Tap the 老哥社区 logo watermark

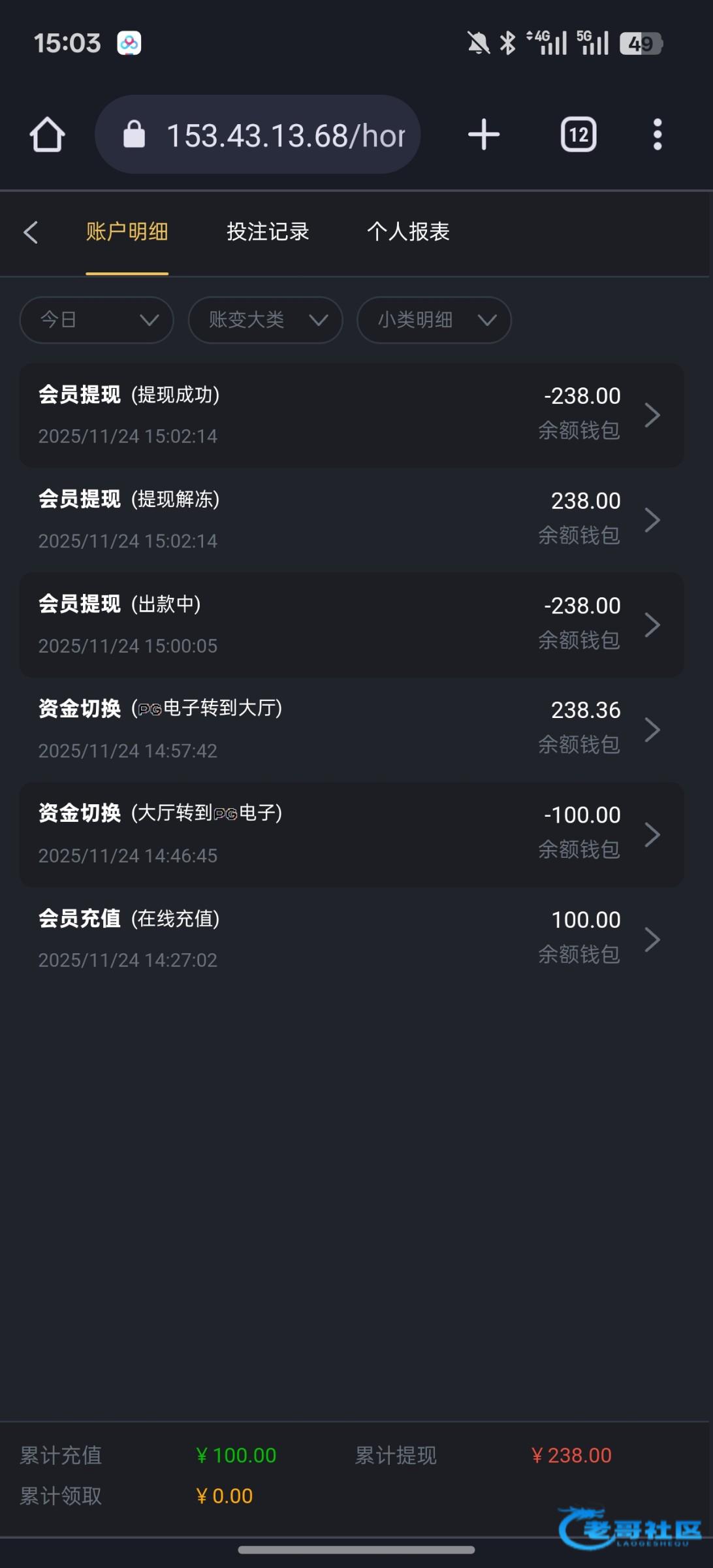[629, 1527]
